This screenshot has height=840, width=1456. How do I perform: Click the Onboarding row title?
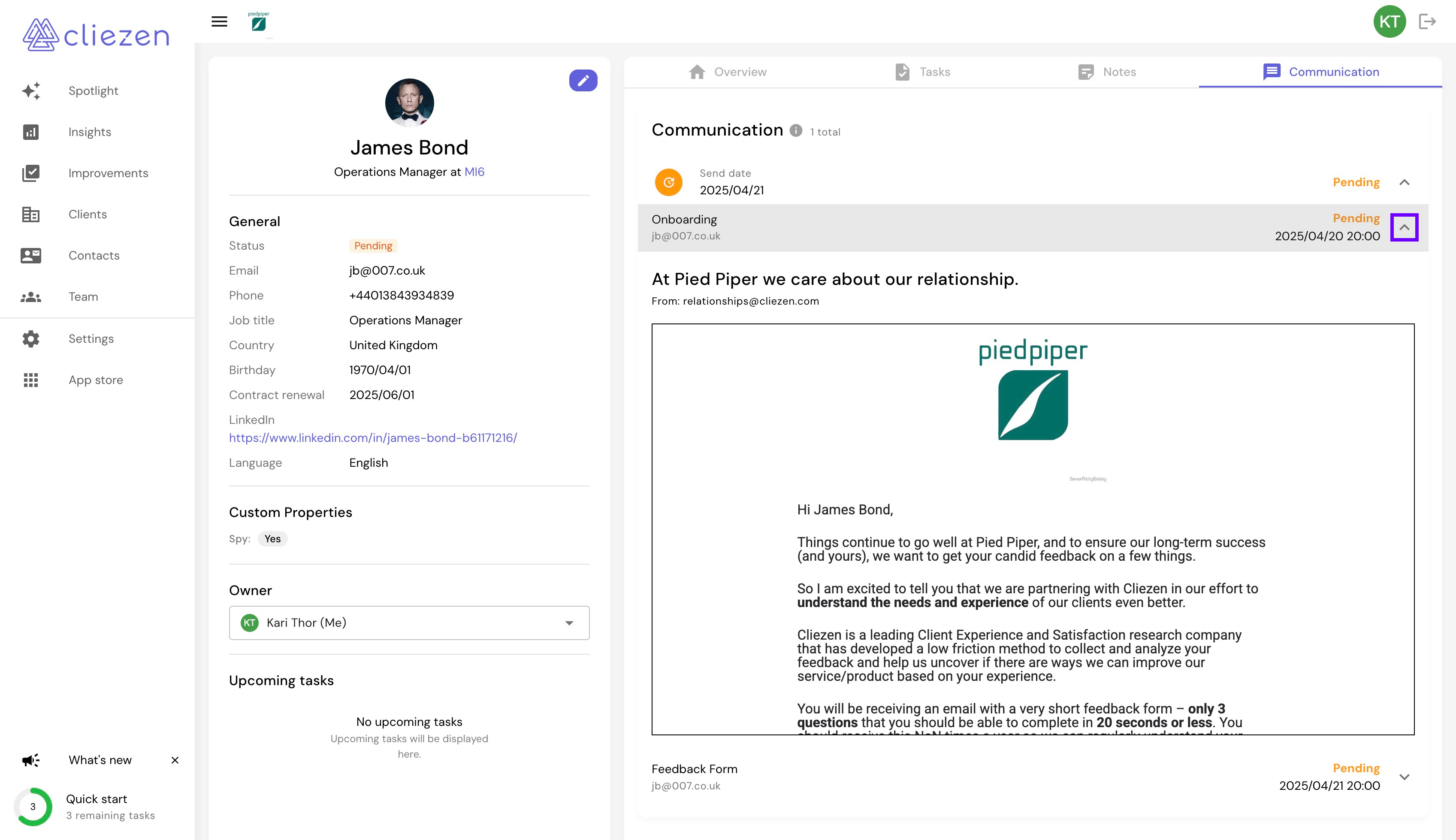coord(684,219)
